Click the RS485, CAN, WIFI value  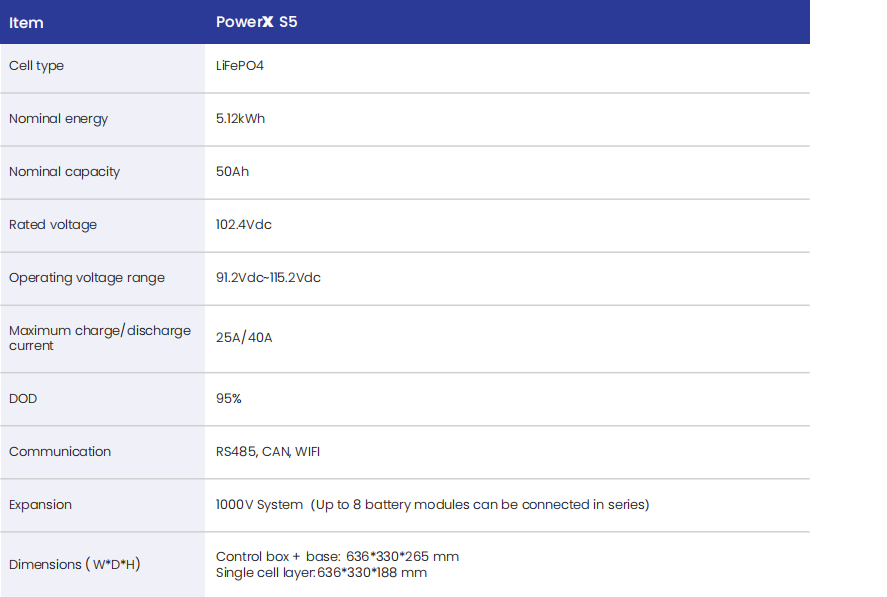point(268,452)
